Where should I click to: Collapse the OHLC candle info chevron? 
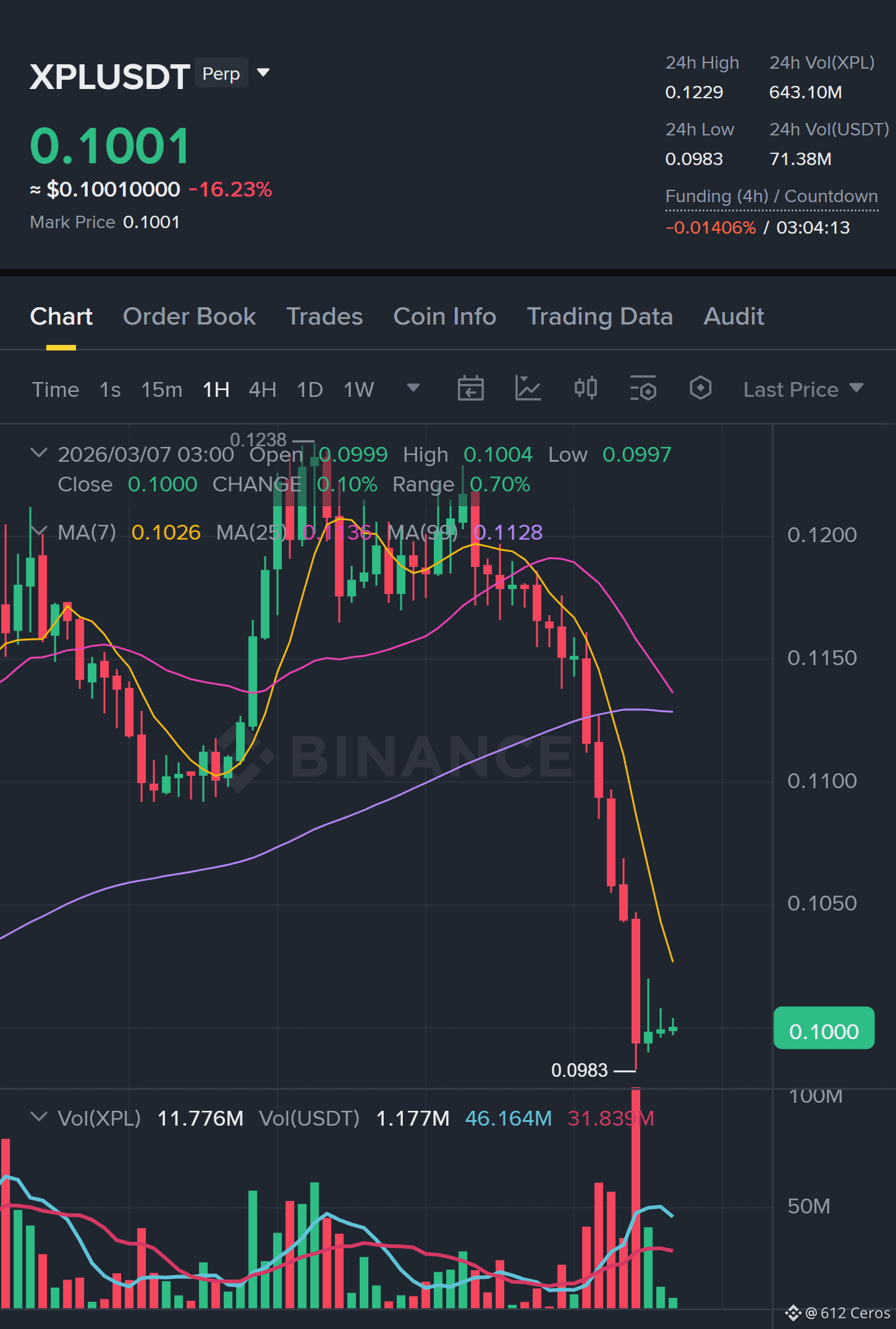(x=39, y=453)
